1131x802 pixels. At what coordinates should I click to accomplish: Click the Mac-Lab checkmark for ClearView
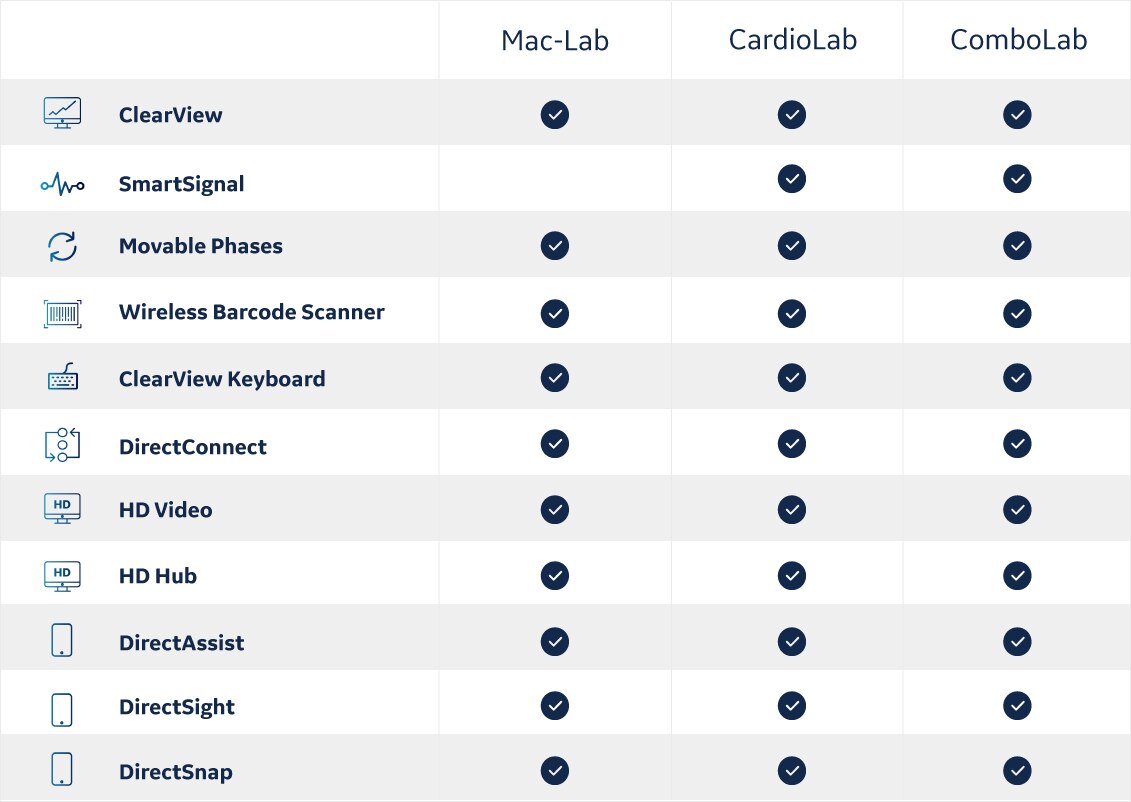(x=555, y=115)
